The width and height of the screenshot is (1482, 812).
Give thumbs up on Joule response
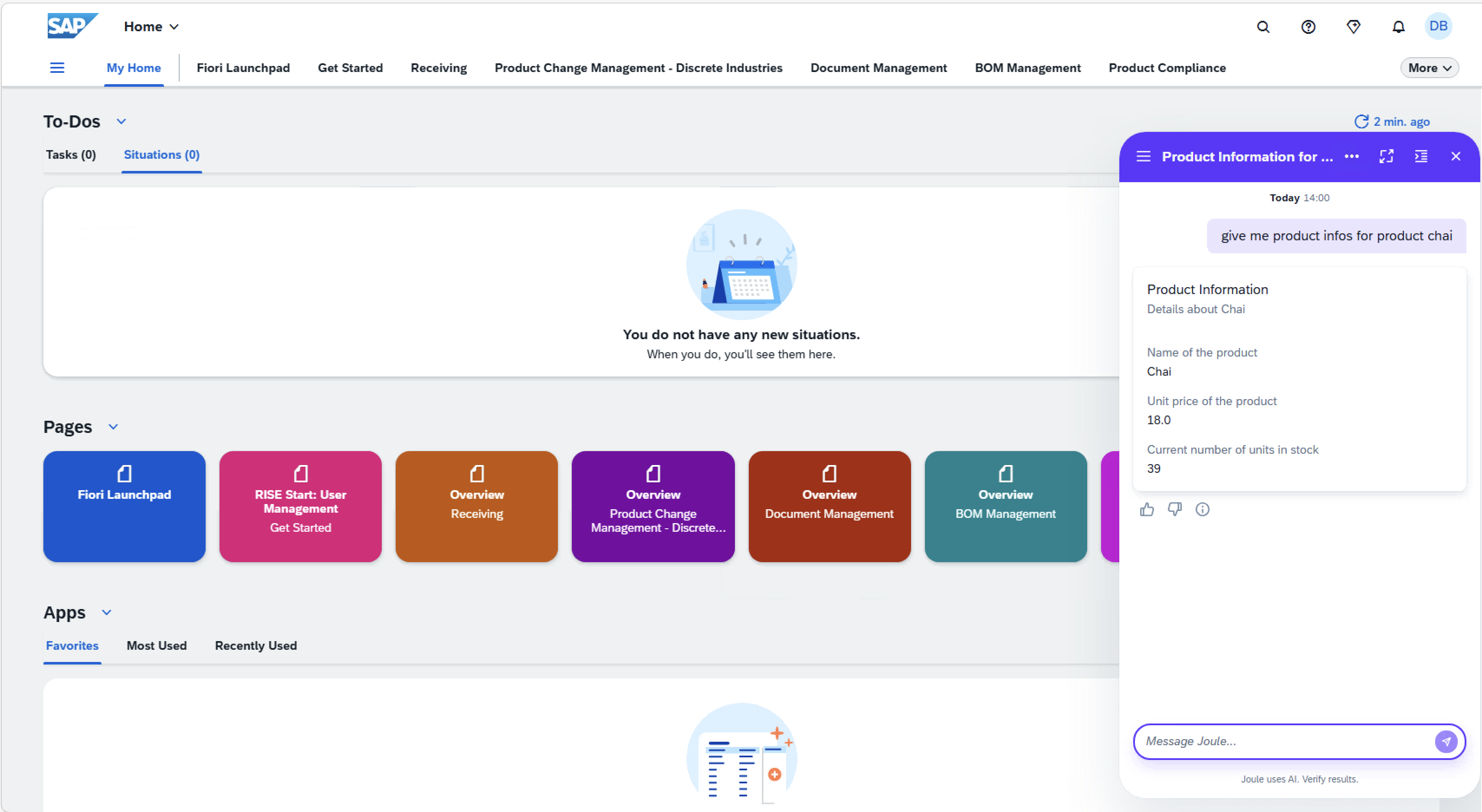(x=1147, y=510)
